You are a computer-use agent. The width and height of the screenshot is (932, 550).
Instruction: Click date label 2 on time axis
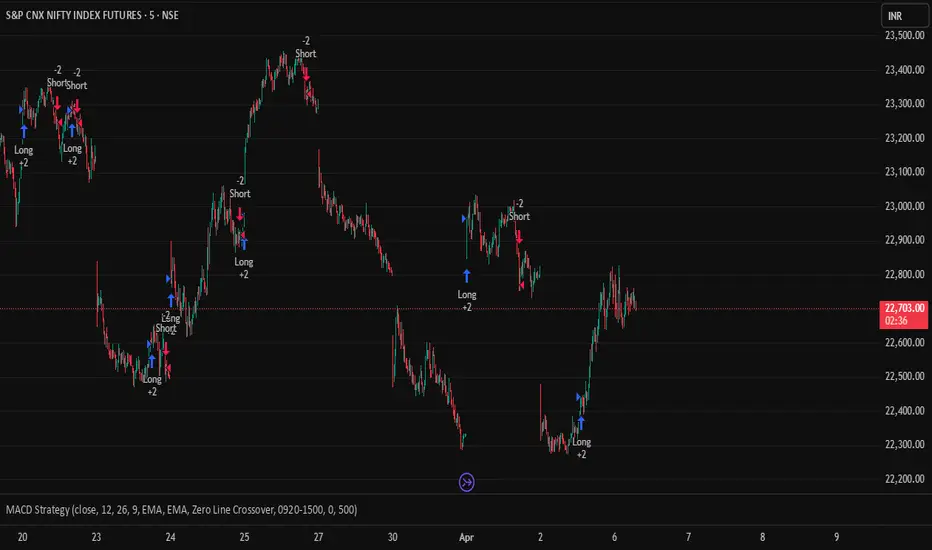click(540, 537)
